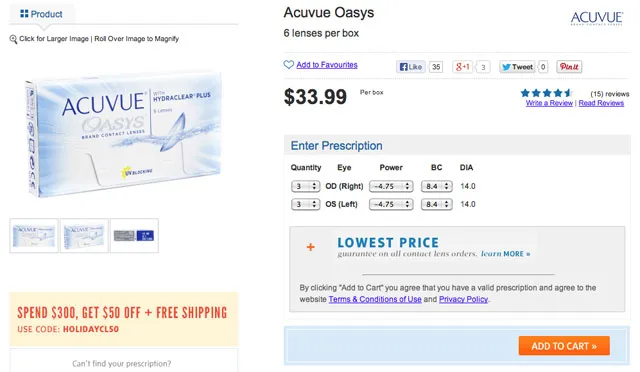Open the OS (Left) quantity dropdown
This screenshot has height=372, width=640.
pyautogui.click(x=305, y=204)
